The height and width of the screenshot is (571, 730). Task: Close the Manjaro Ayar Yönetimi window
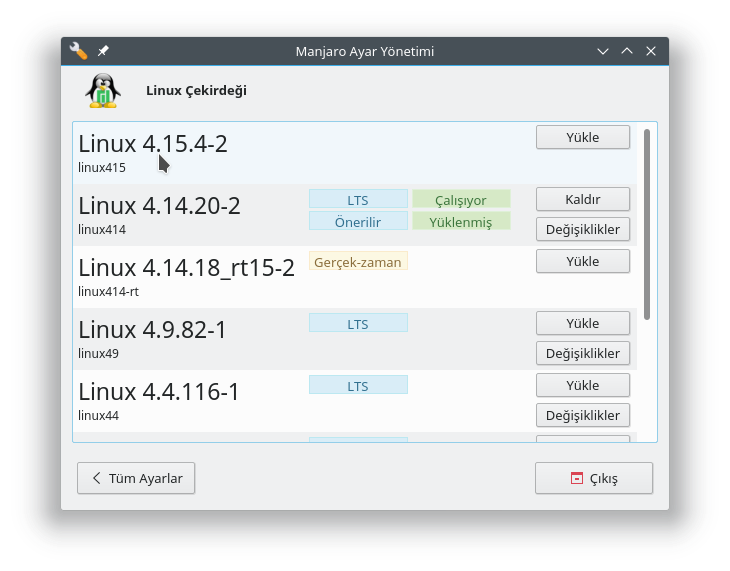pyautogui.click(x=651, y=51)
